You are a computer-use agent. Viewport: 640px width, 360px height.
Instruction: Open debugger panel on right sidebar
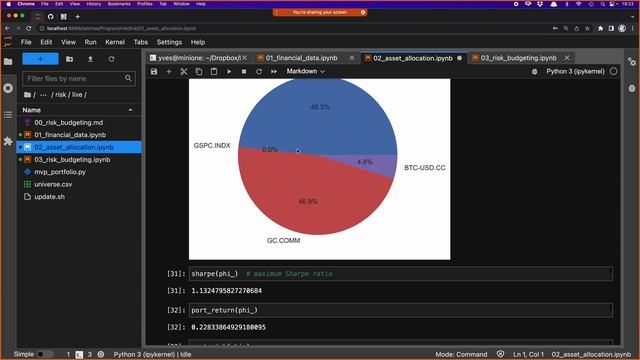click(x=632, y=88)
